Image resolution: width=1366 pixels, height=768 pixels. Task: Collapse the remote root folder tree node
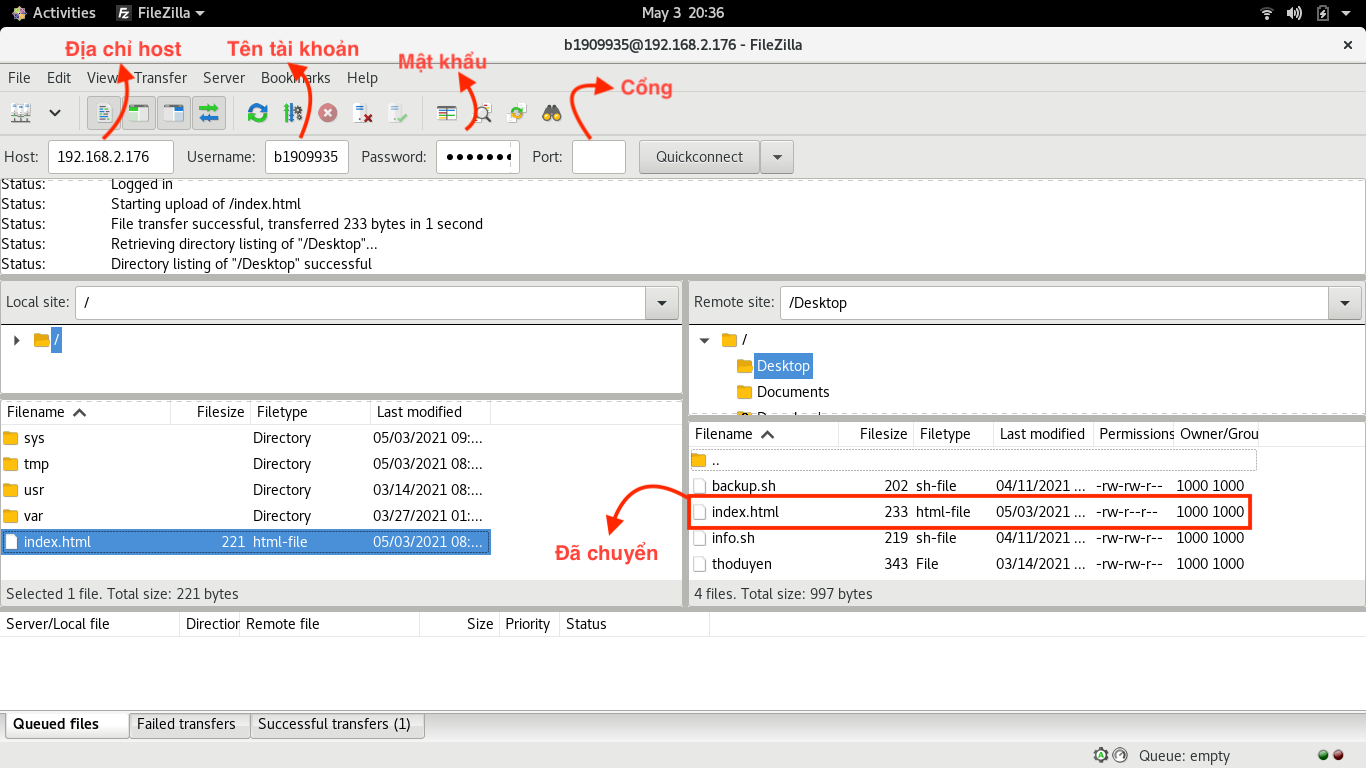click(704, 340)
